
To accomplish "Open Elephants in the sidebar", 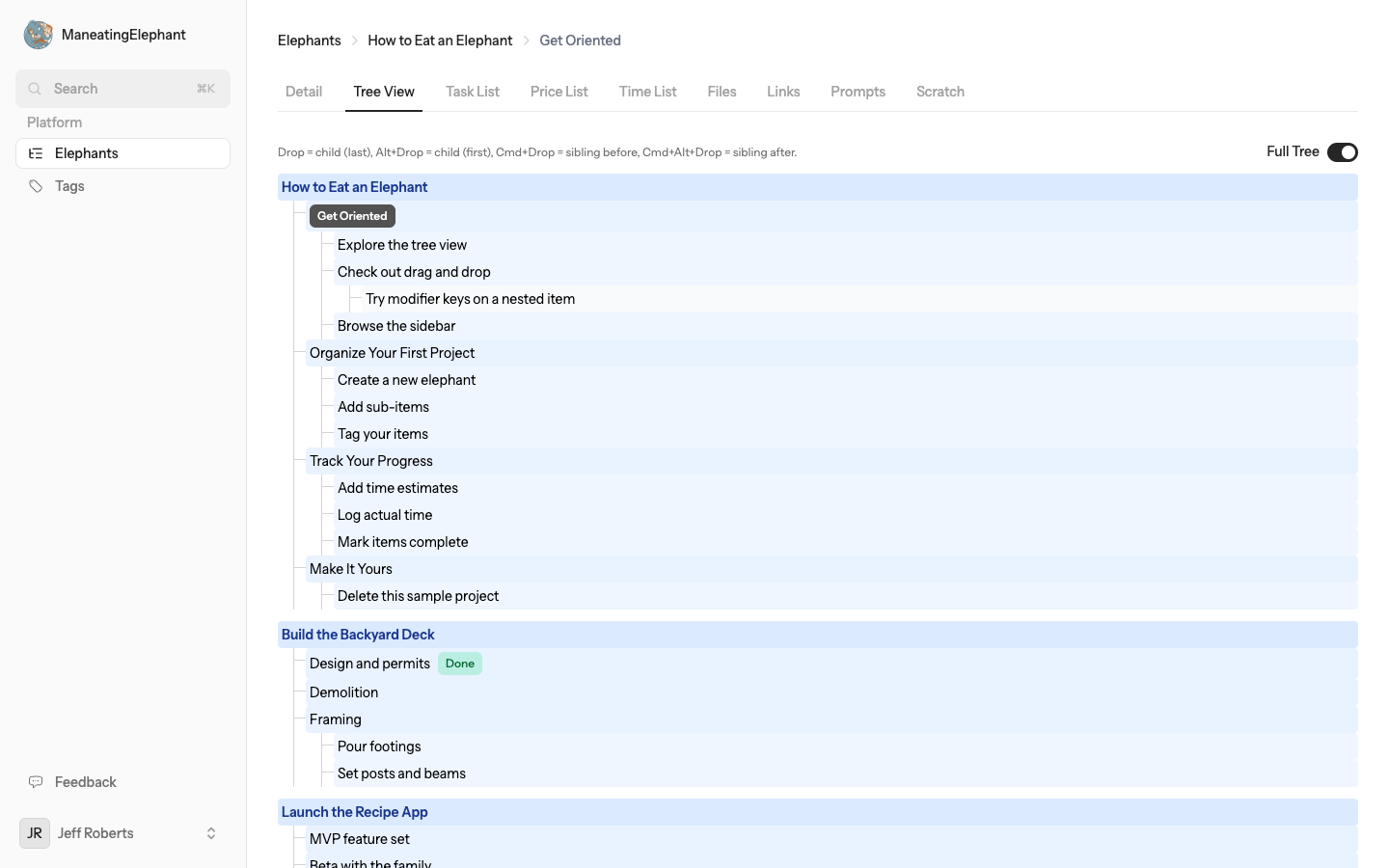I will (x=123, y=153).
